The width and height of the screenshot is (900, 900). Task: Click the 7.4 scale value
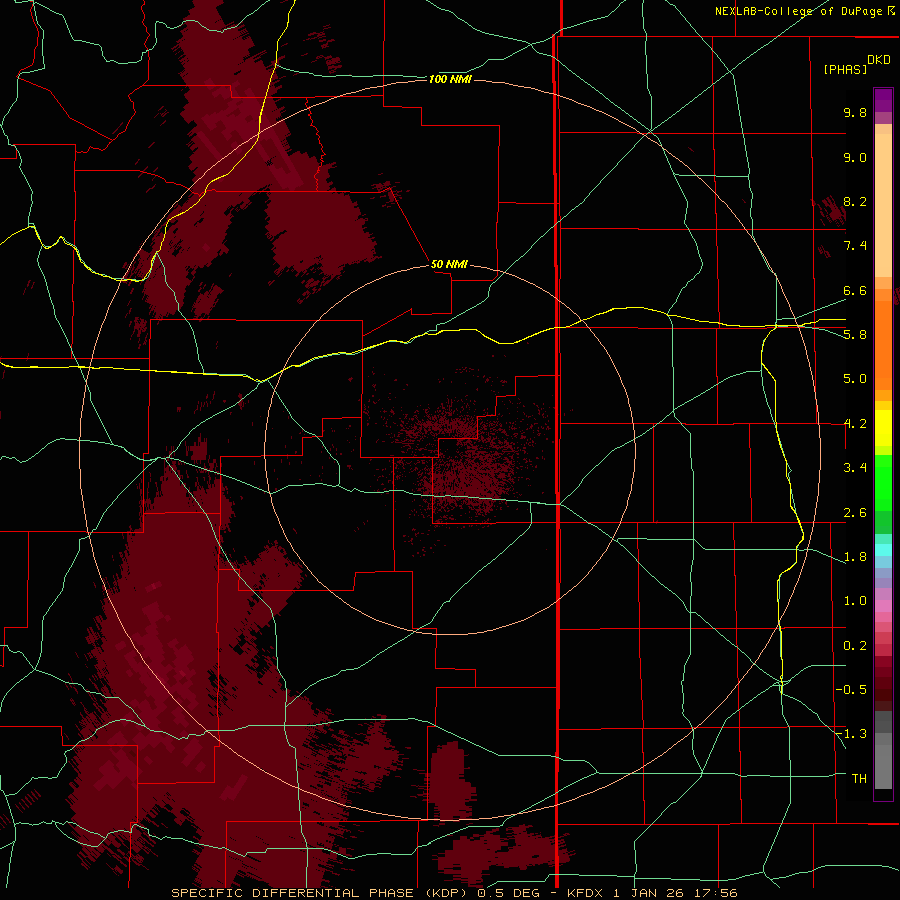point(855,246)
